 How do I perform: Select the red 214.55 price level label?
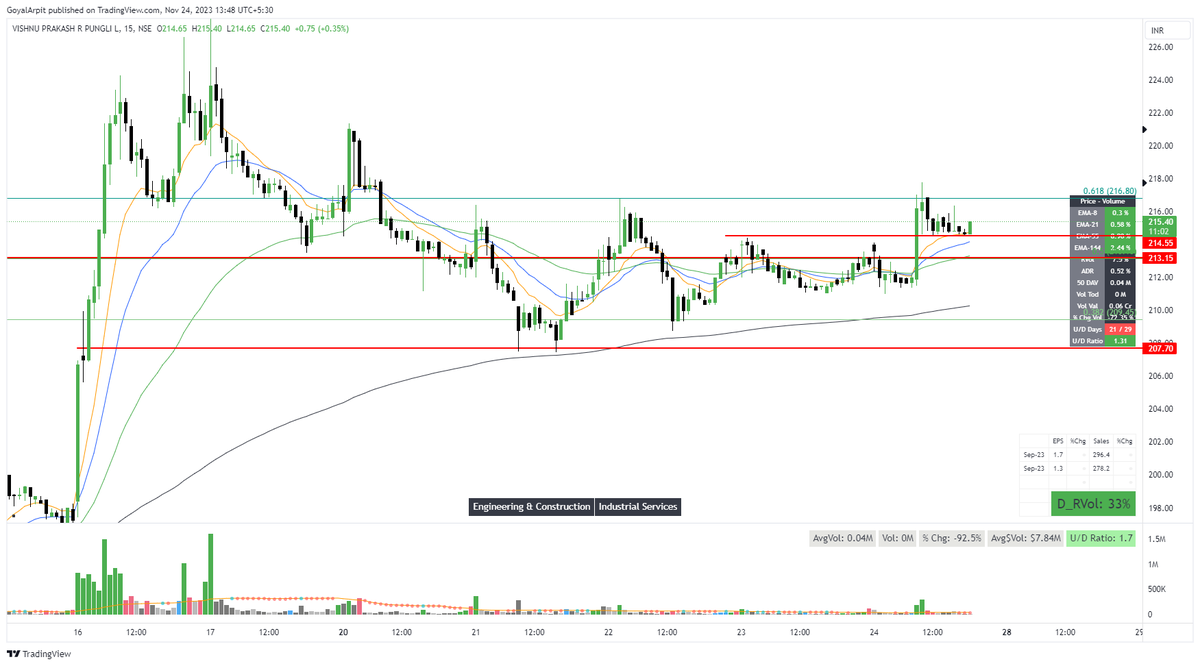(1160, 243)
